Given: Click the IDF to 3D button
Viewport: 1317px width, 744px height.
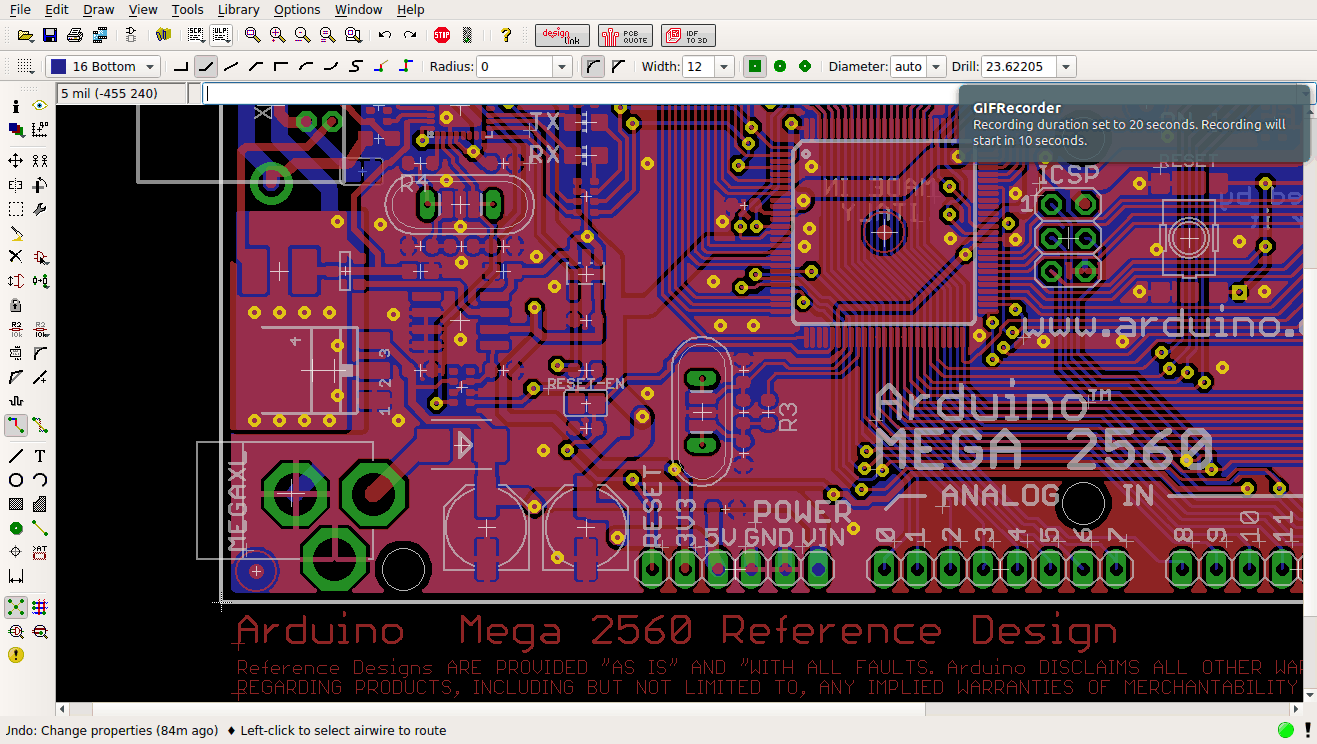Looking at the screenshot, I should click(x=688, y=35).
